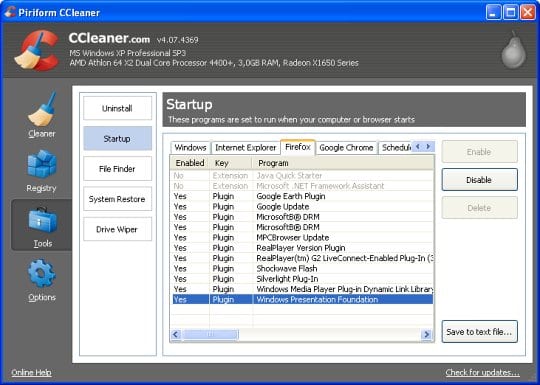
Task: Sort by the Enabled column header
Action: [190, 163]
